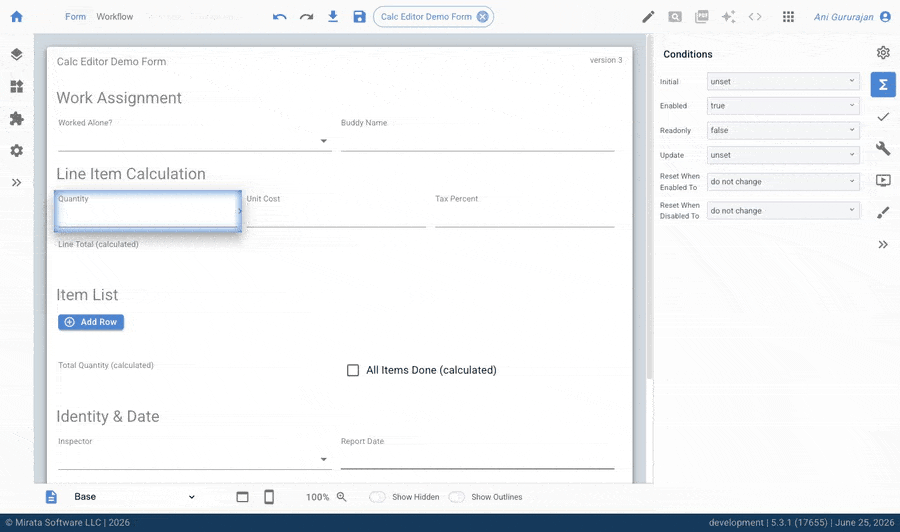Select the Work Assignment heading
The height and width of the screenshot is (532, 900).
pos(119,98)
